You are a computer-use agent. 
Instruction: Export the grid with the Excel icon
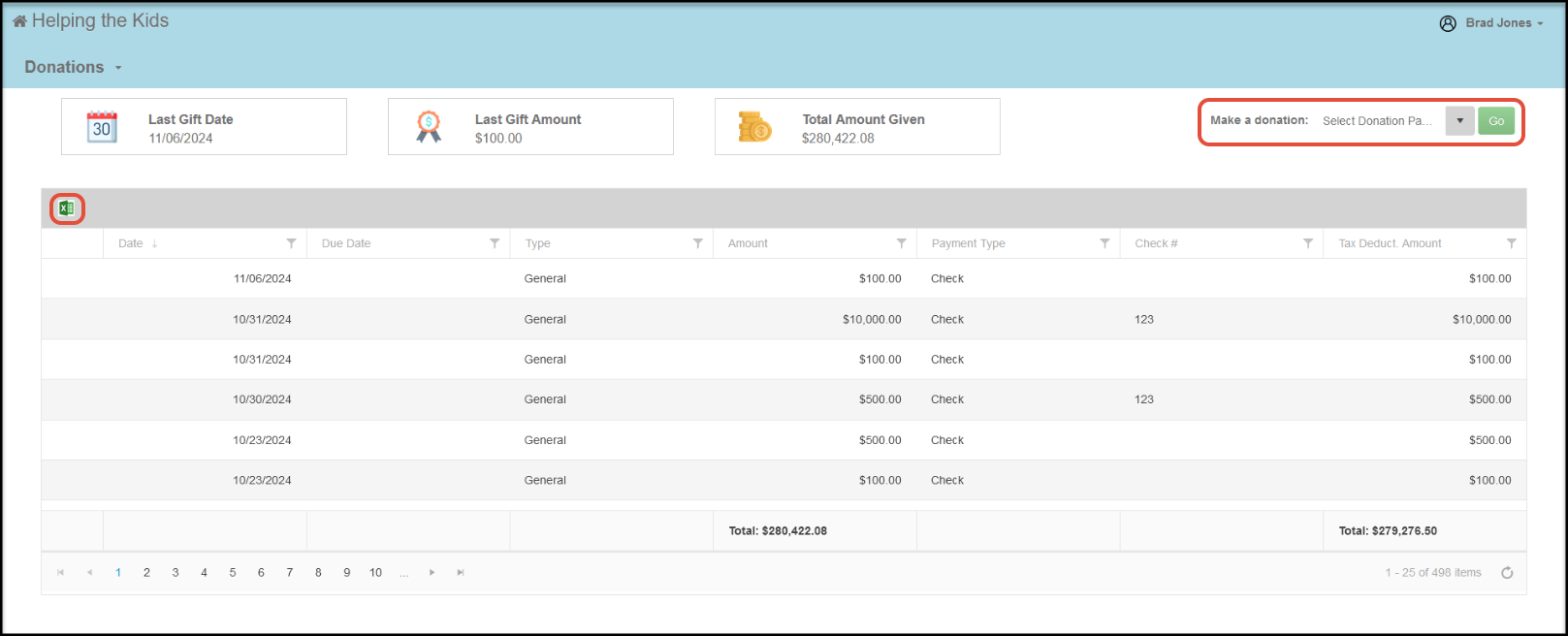coord(67,208)
